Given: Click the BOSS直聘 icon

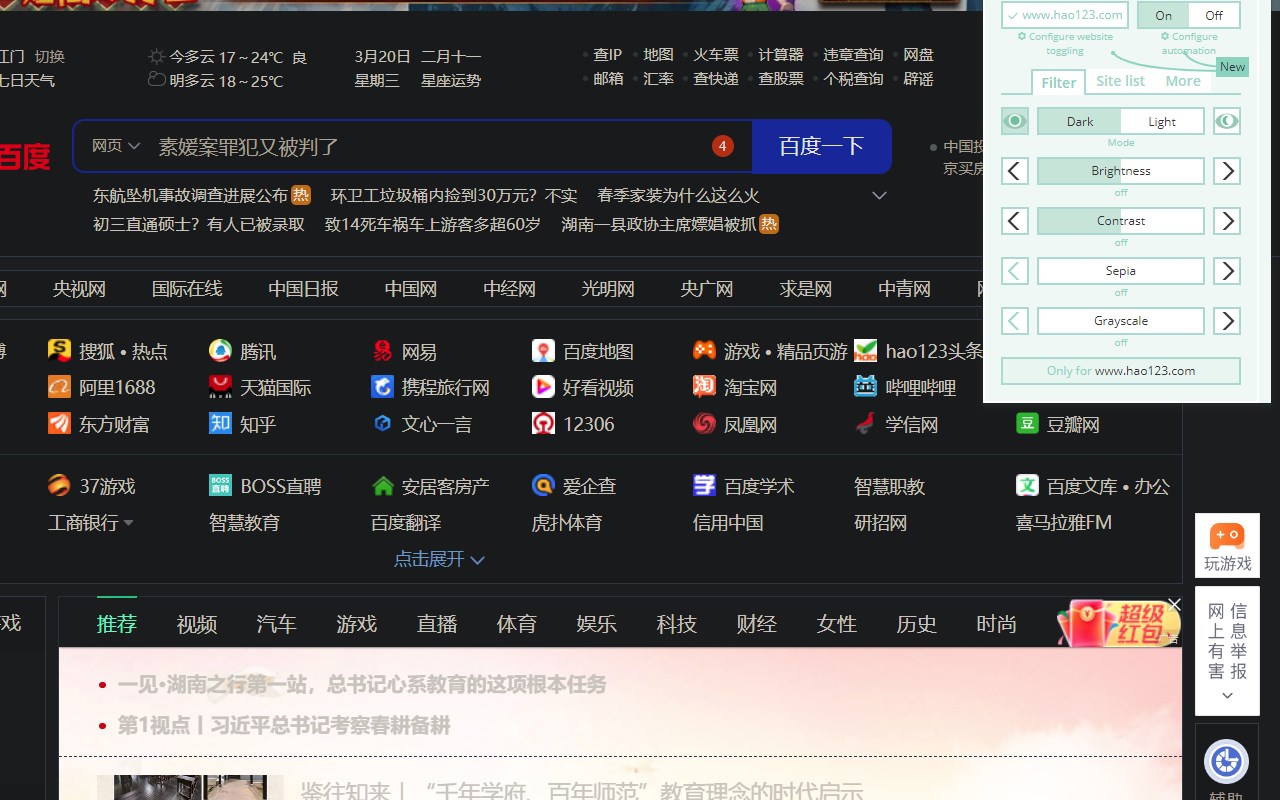Looking at the screenshot, I should point(220,485).
